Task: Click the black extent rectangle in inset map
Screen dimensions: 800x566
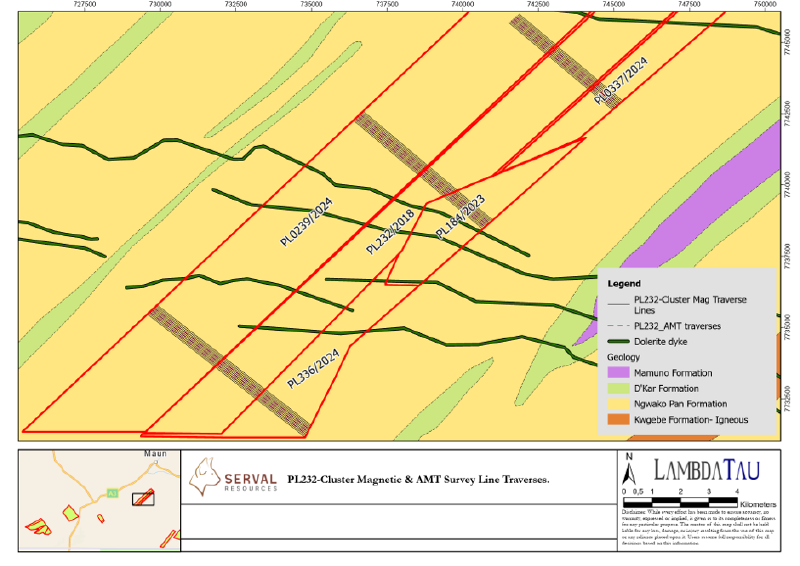Action: [x=143, y=499]
